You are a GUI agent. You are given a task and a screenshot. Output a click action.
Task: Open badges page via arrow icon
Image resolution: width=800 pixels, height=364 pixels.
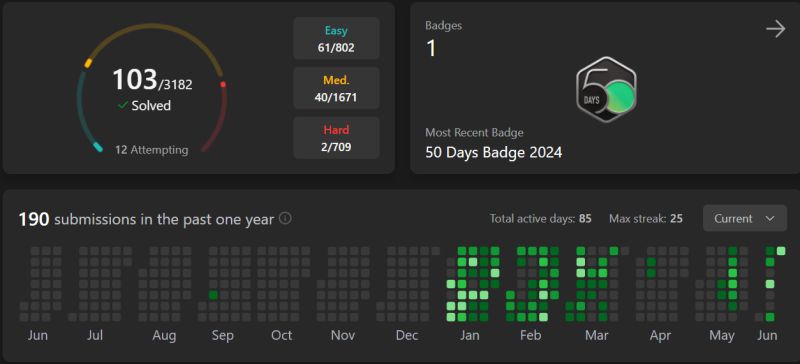(x=776, y=29)
